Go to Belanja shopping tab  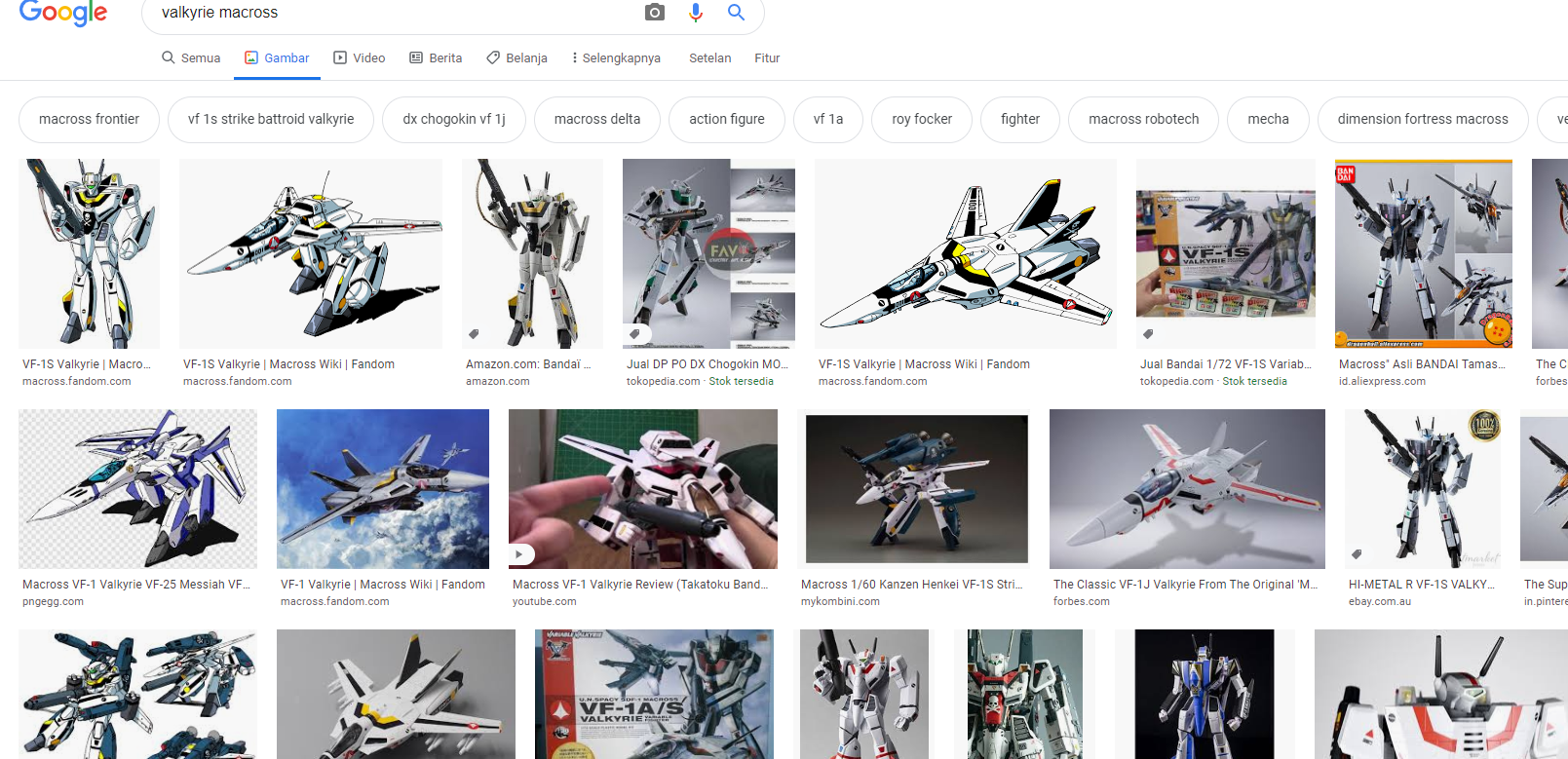516,57
